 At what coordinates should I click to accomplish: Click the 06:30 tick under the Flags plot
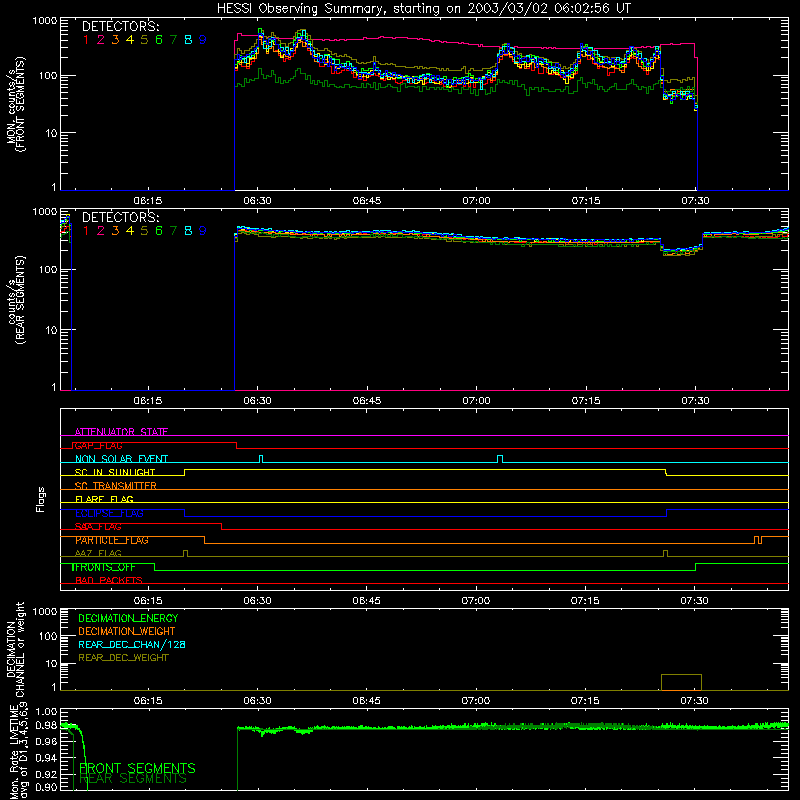(257, 601)
